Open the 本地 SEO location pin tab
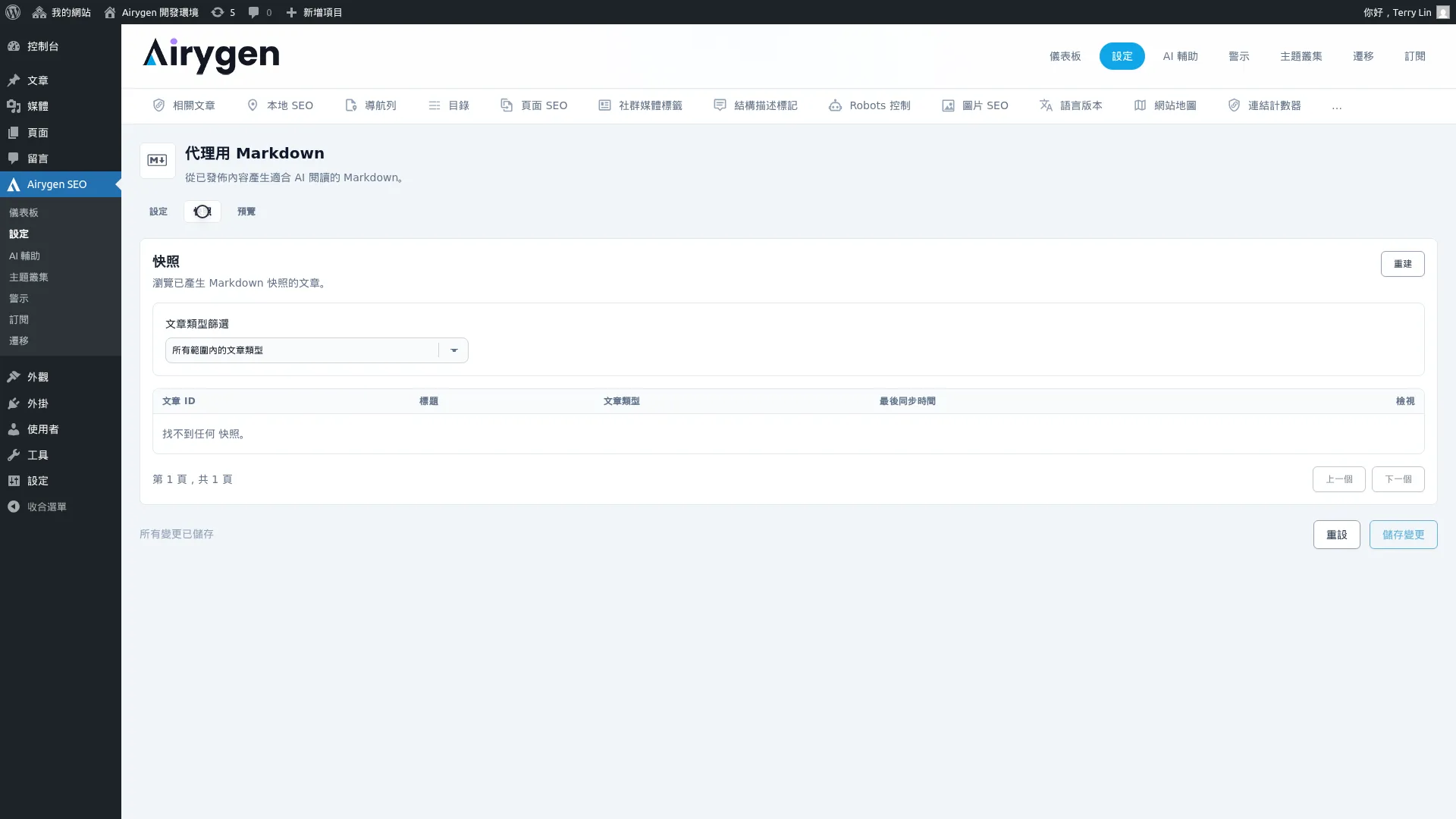The height and width of the screenshot is (819, 1456). (280, 105)
